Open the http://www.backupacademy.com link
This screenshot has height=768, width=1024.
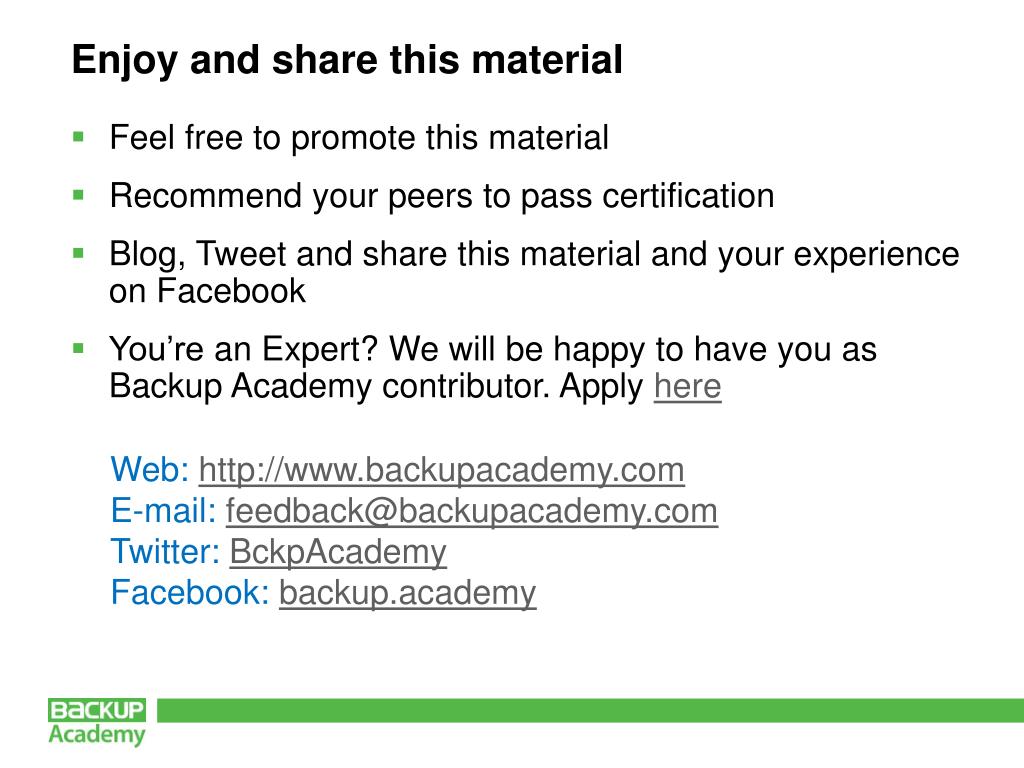click(441, 470)
